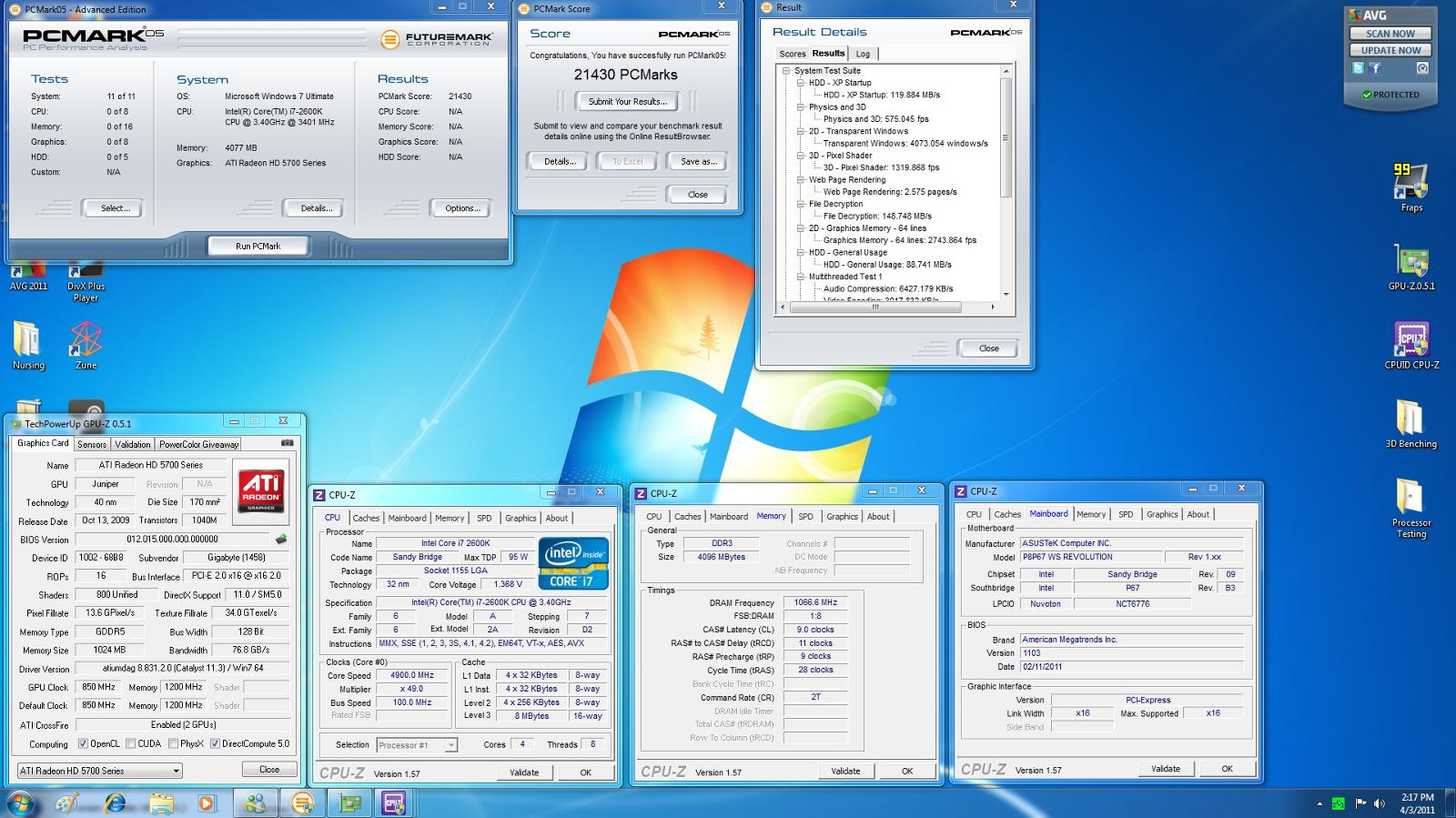Open the Nursing folder on desktop
1456x818 pixels.
[28, 345]
